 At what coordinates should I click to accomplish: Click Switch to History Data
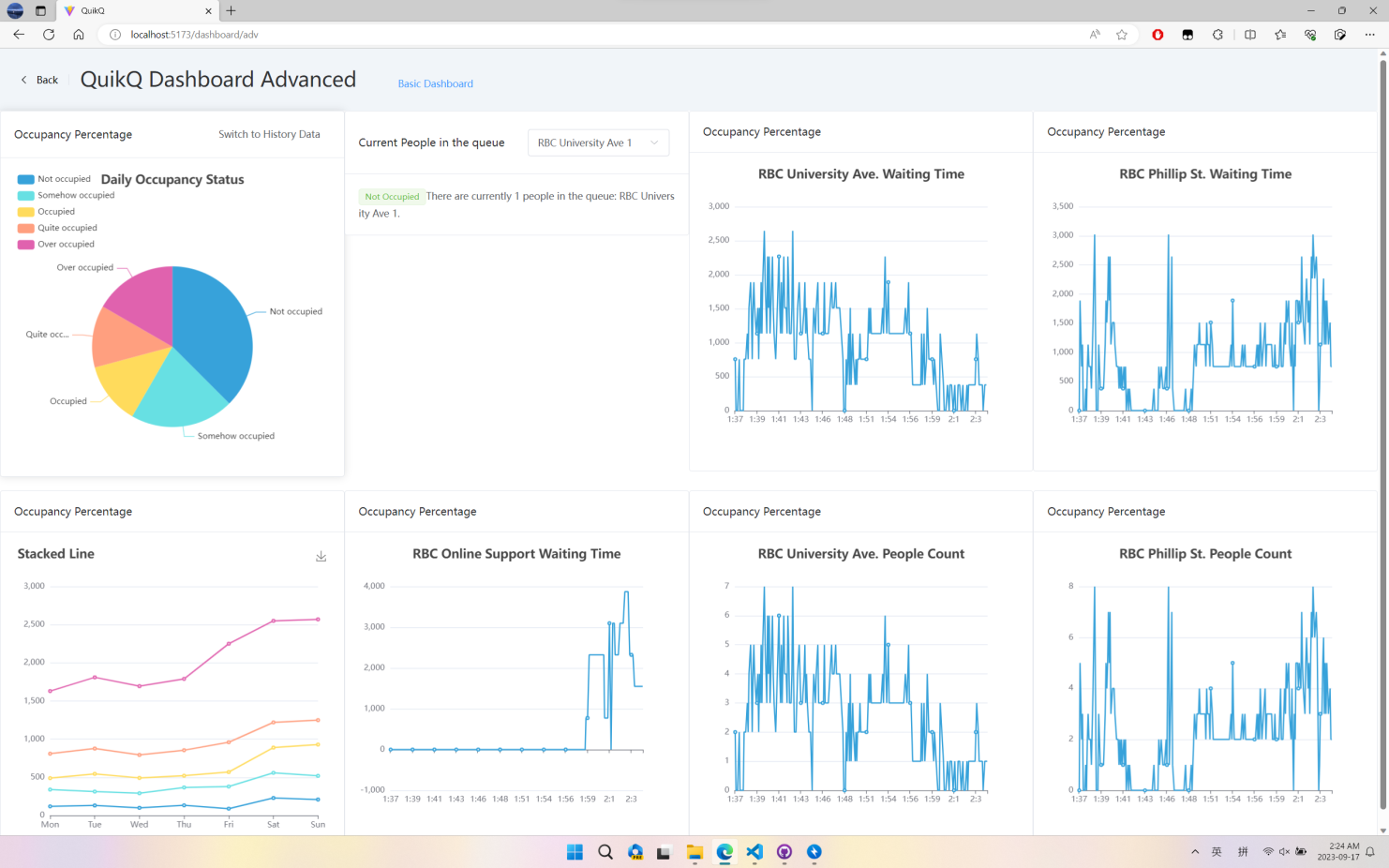pos(269,134)
